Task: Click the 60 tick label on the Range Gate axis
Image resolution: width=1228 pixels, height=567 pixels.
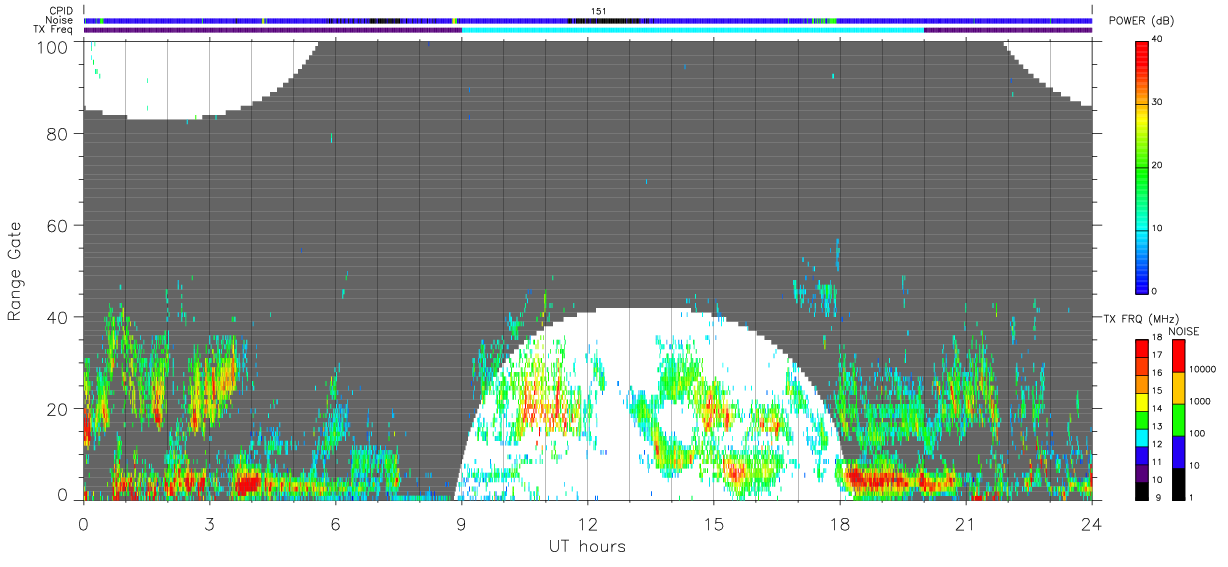Action: coord(59,226)
